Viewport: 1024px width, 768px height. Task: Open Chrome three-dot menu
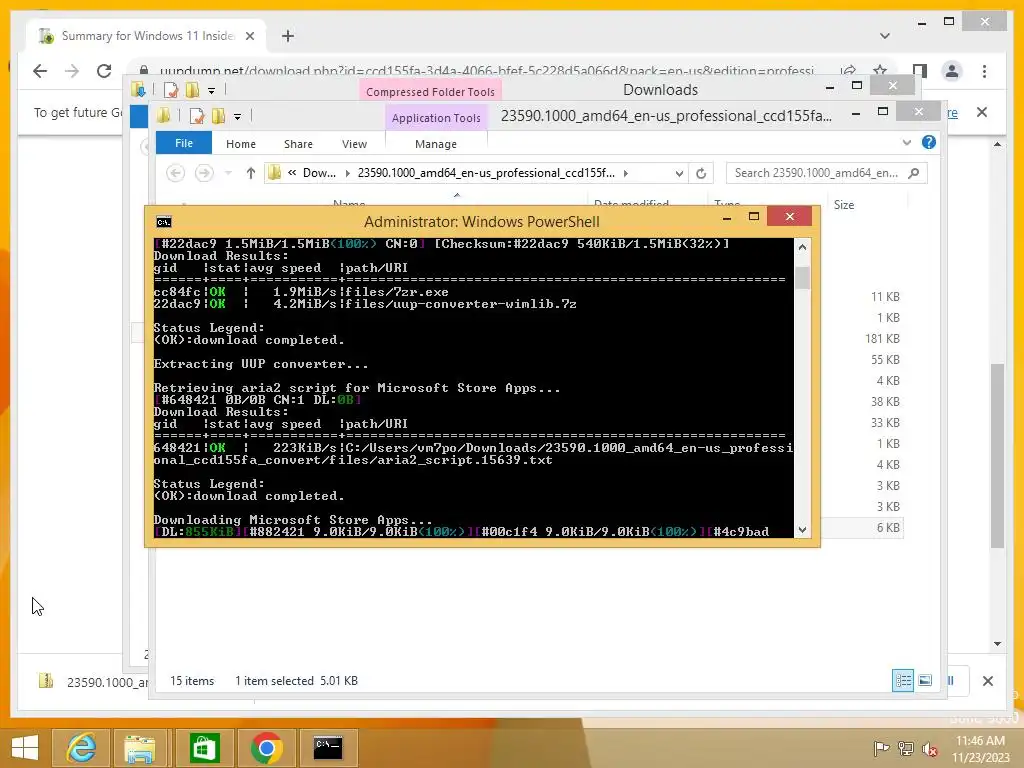pyautogui.click(x=984, y=71)
